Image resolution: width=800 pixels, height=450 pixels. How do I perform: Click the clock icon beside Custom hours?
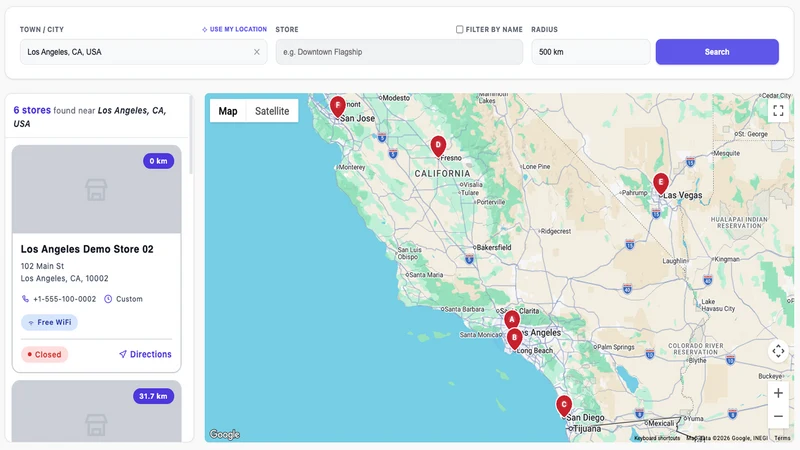[x=108, y=299]
